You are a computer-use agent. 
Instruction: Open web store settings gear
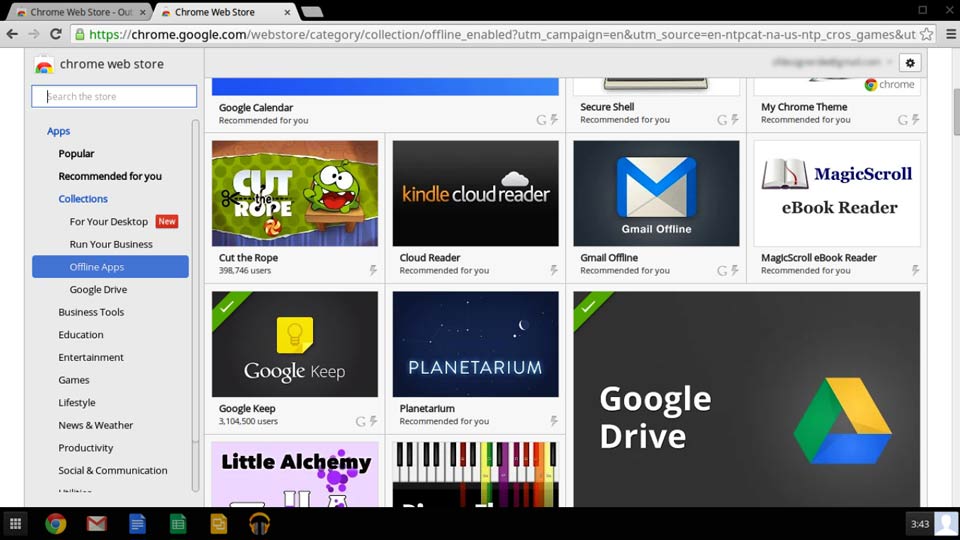910,62
